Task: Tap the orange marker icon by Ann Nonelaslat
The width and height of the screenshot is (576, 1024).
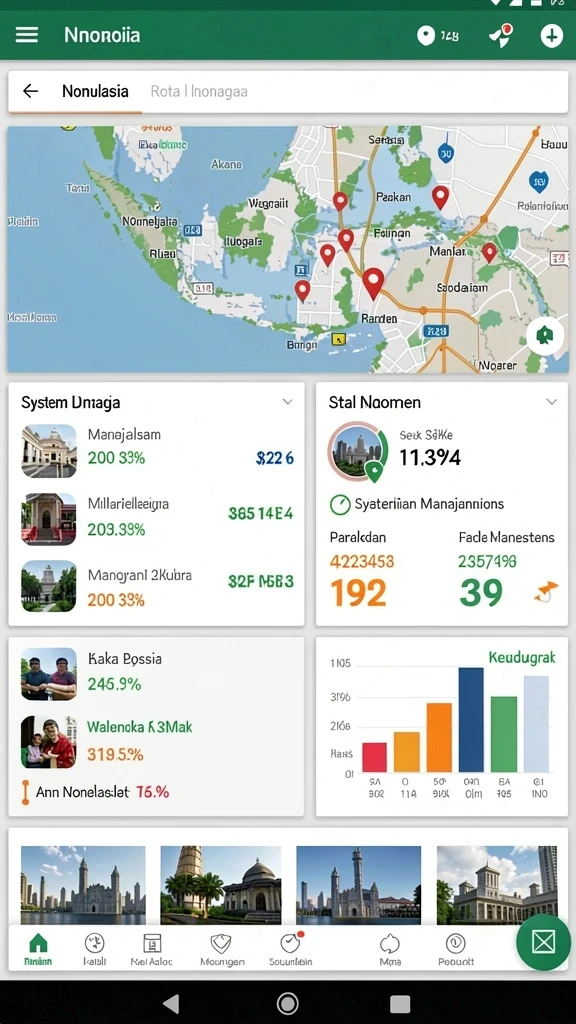Action: point(25,792)
